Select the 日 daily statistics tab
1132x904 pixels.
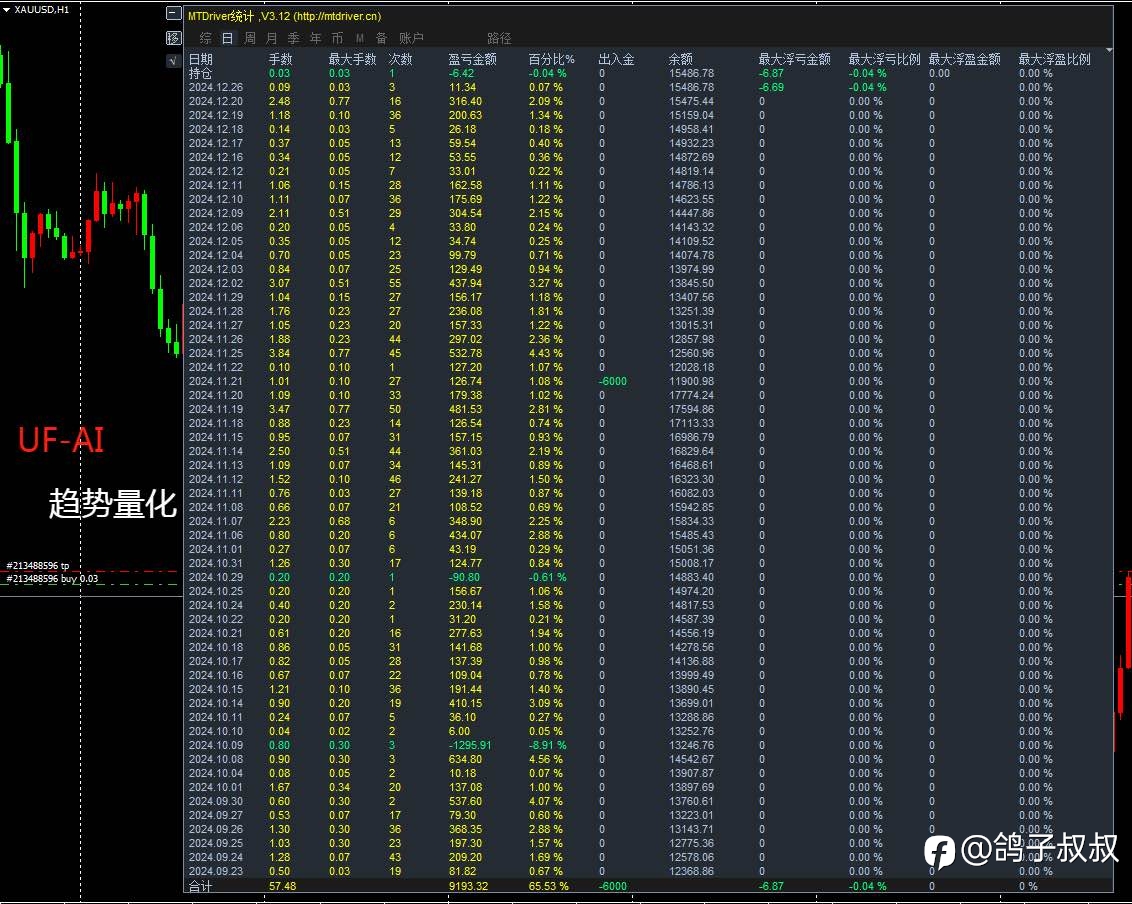227,38
